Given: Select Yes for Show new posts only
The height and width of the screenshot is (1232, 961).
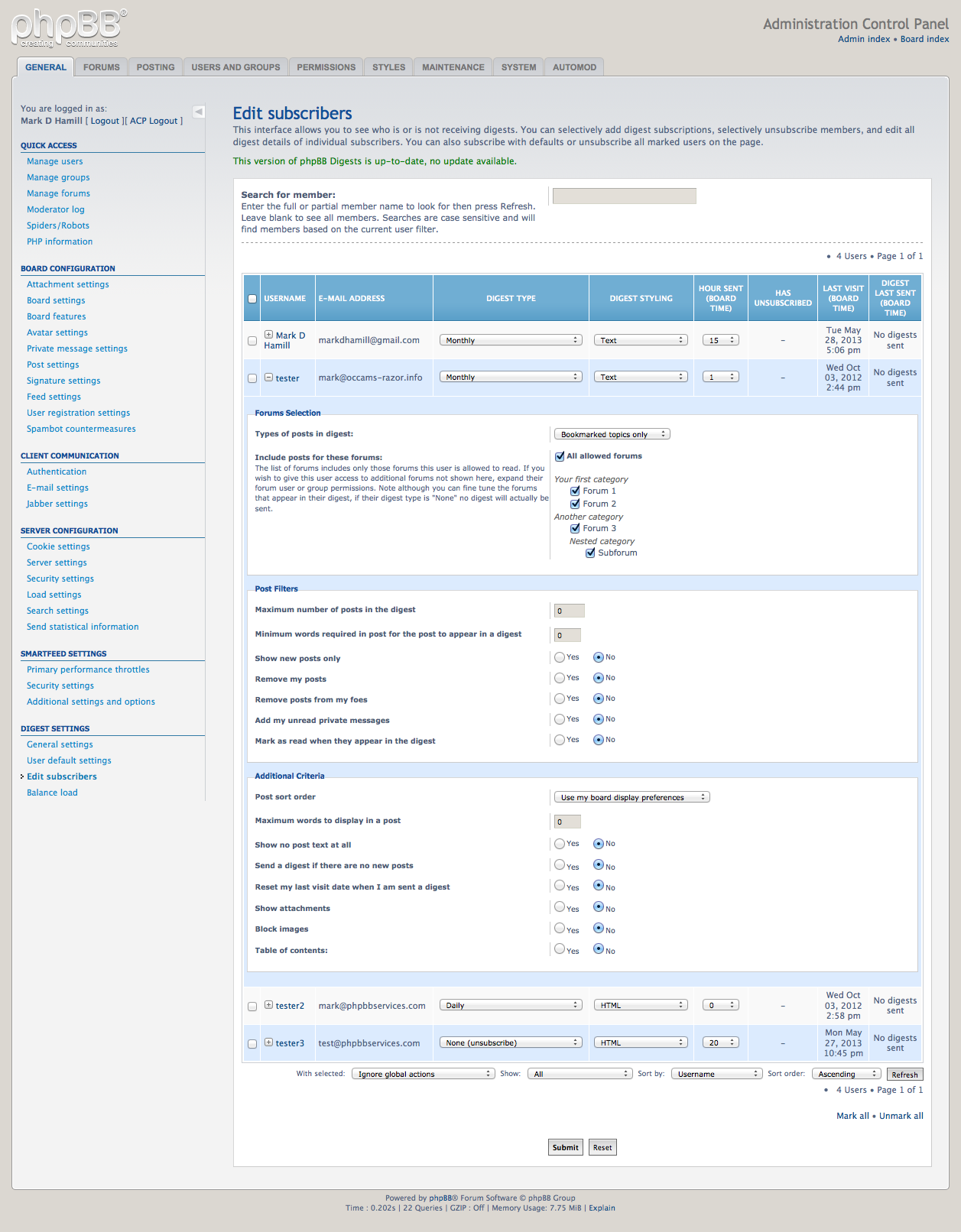Looking at the screenshot, I should (560, 657).
